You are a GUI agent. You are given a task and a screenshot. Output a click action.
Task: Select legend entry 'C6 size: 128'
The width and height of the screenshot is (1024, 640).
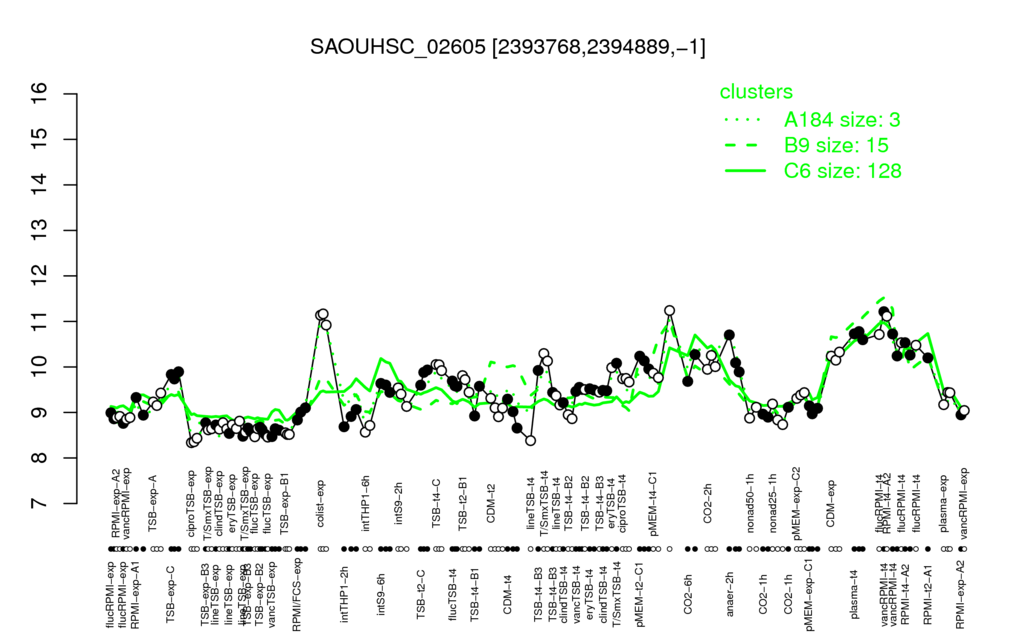tap(842, 170)
